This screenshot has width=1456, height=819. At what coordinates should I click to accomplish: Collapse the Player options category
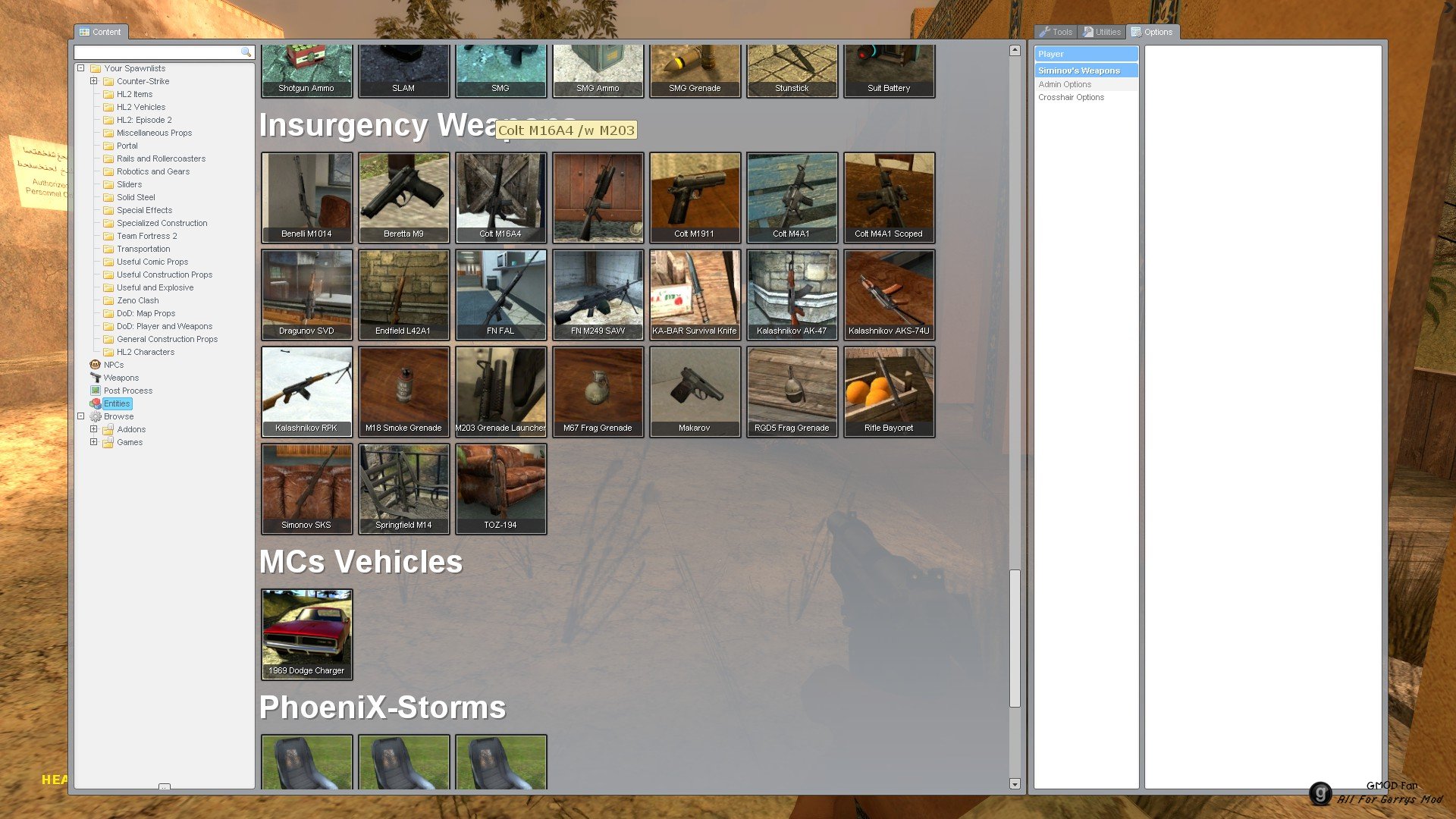point(1086,54)
